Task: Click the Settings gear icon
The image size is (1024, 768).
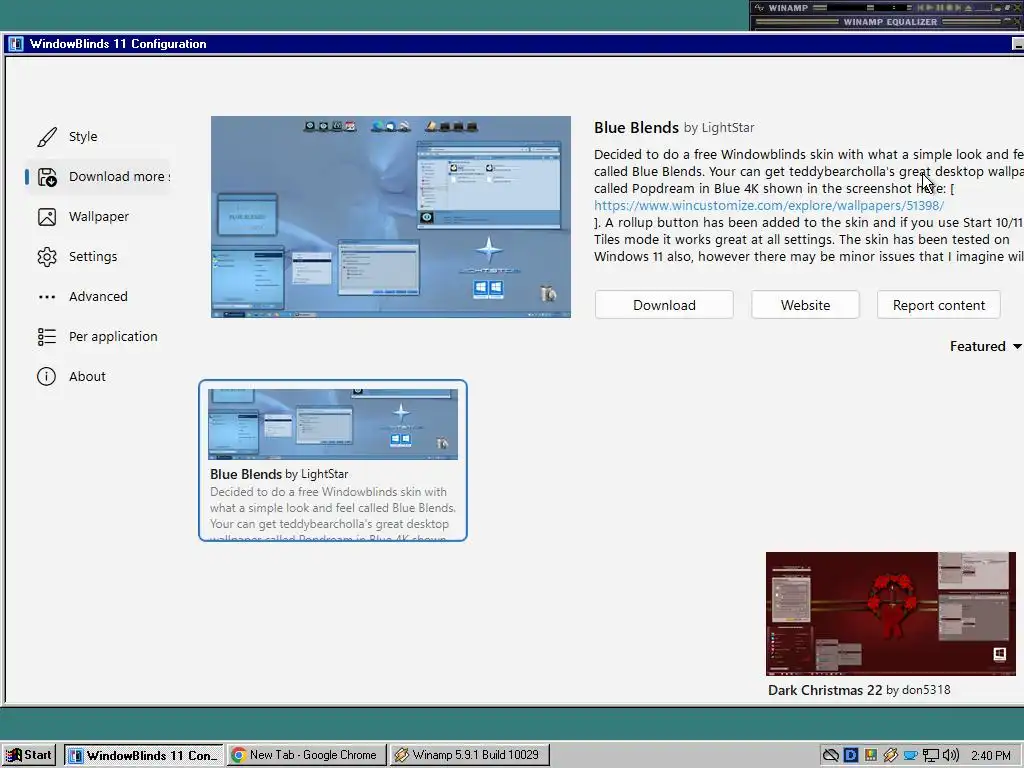Action: [x=47, y=257]
